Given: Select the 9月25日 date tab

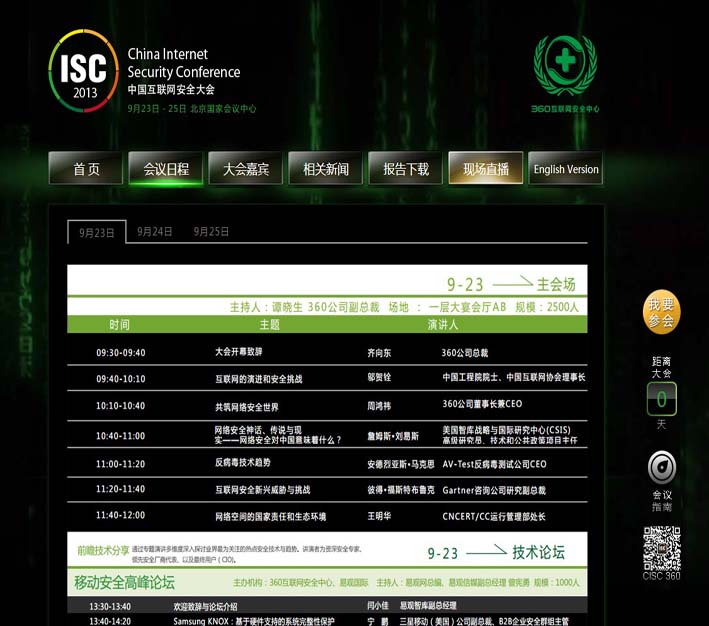Looking at the screenshot, I should point(211,232).
